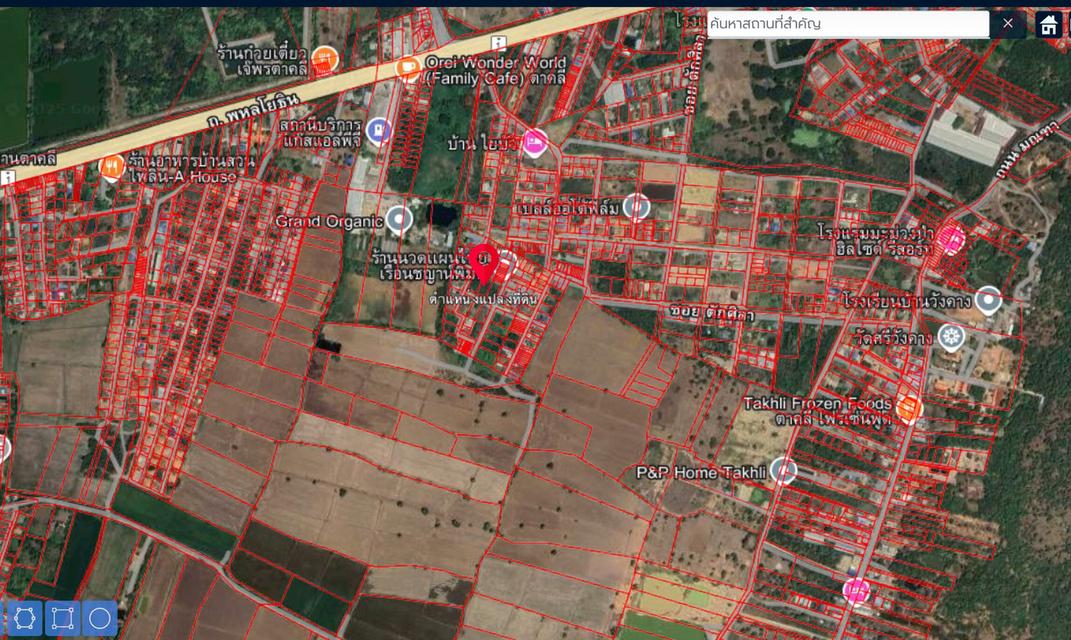
Task: Click the Phahonyothin road label
Action: click(253, 112)
